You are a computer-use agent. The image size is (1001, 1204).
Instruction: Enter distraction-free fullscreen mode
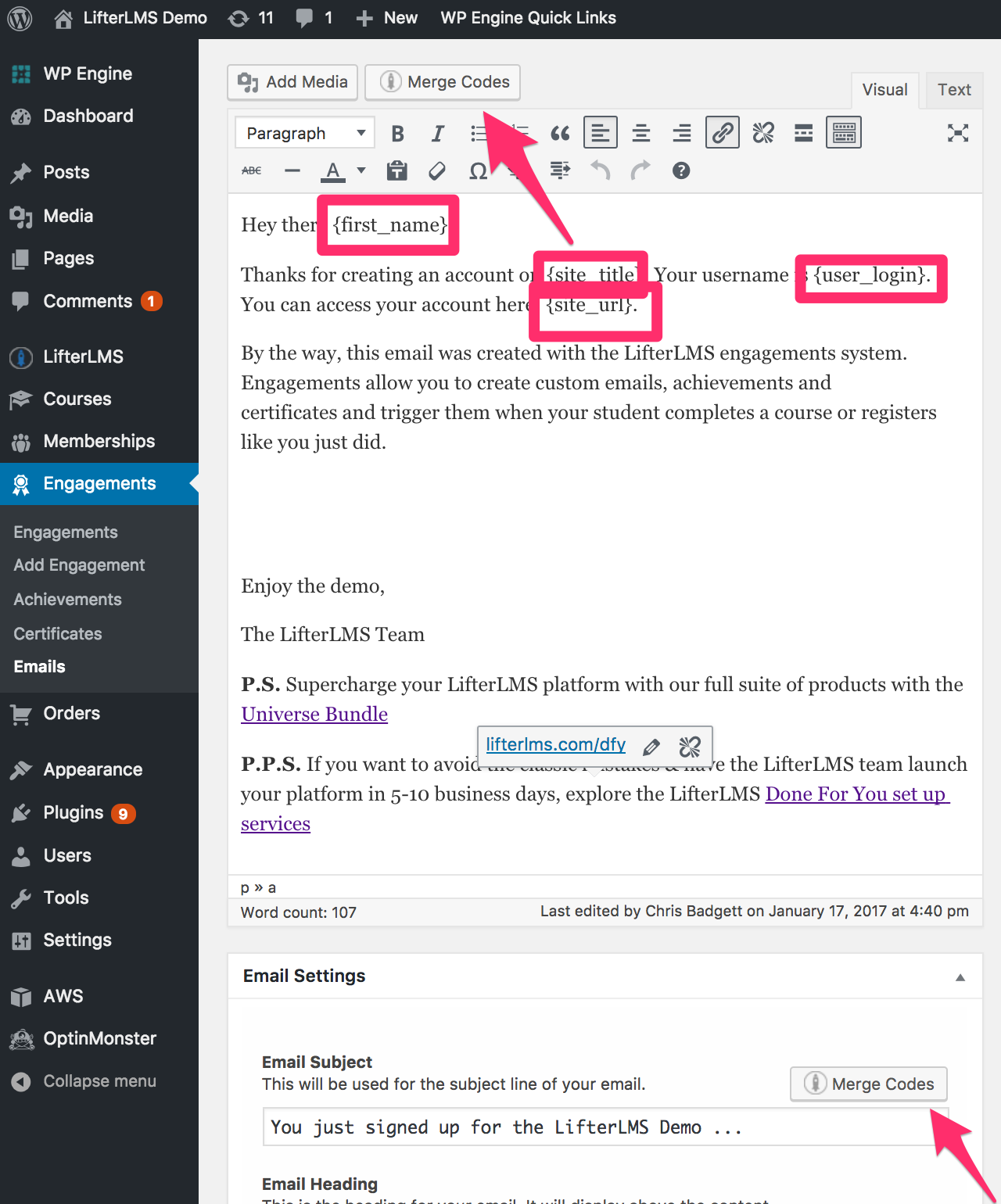[957, 133]
